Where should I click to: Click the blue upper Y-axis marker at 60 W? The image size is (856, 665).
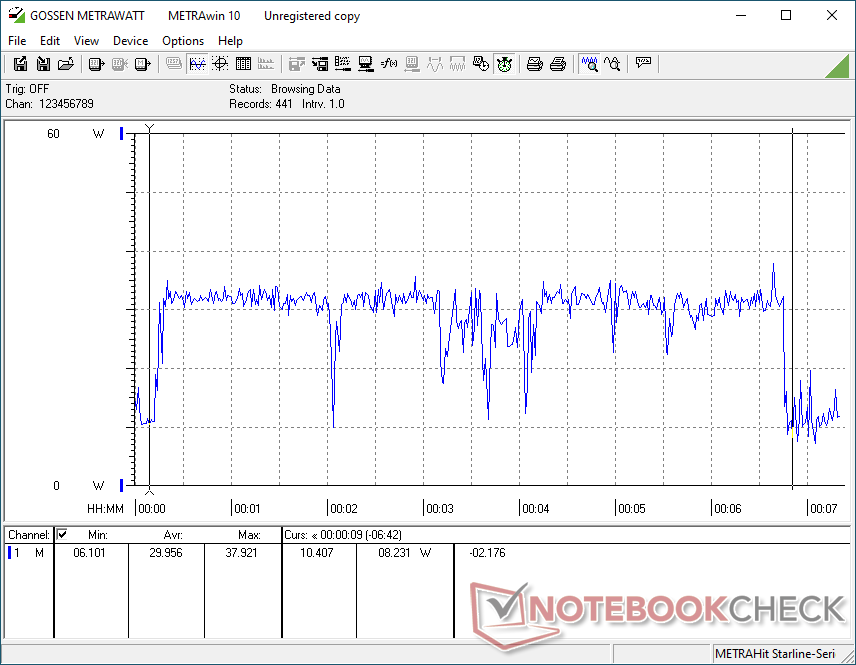tap(122, 133)
